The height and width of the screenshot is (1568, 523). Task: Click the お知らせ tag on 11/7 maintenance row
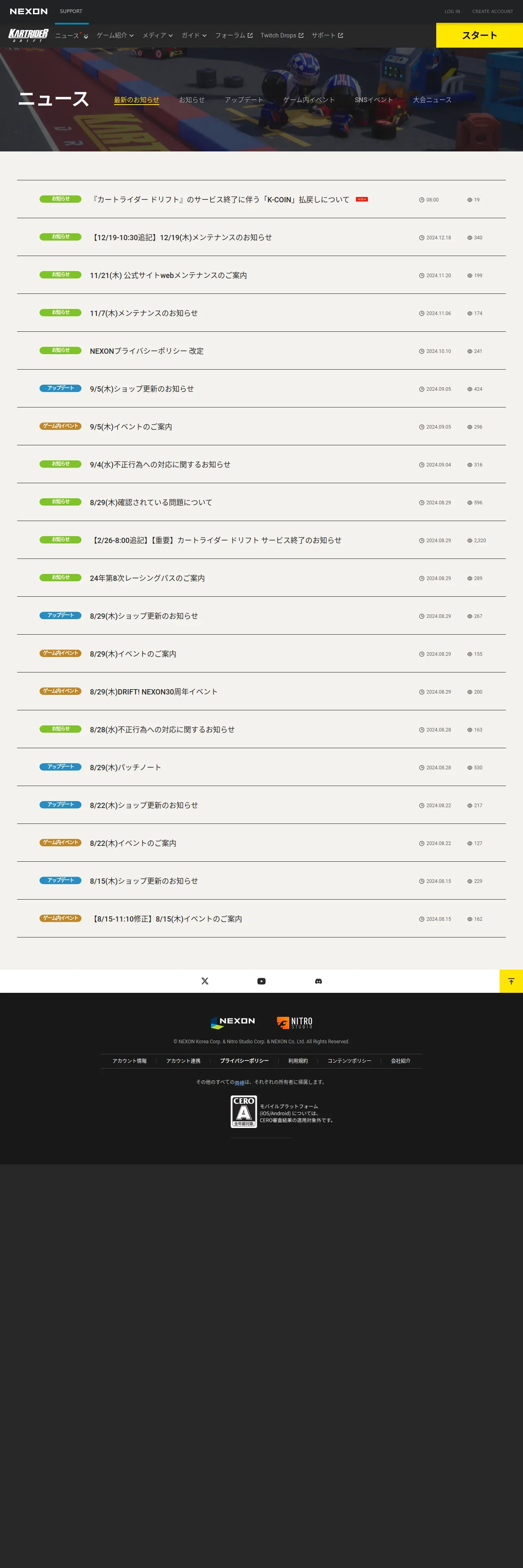point(60,312)
